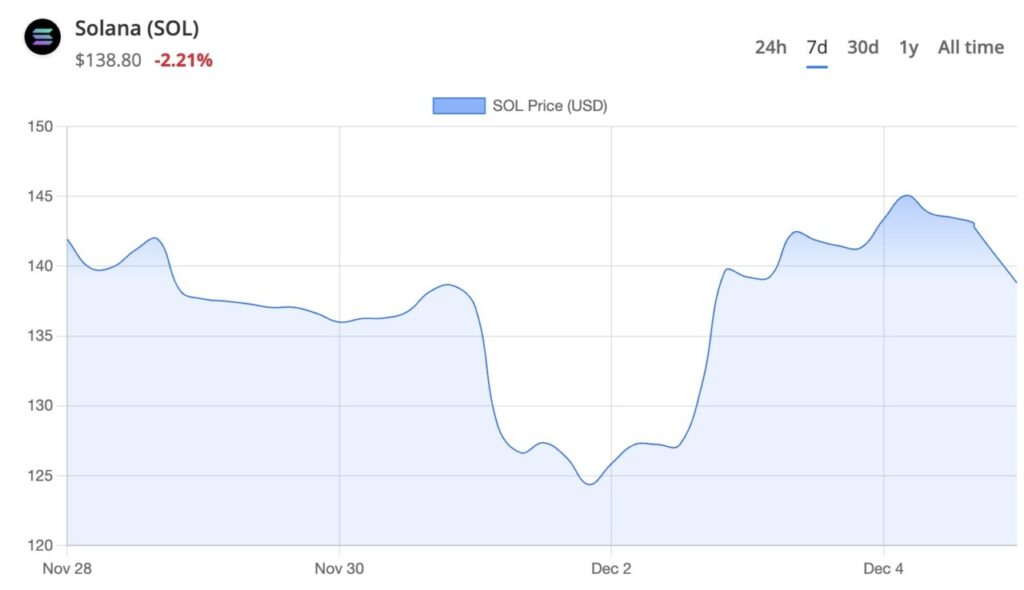Open the 30d price chart
This screenshot has height=590, width=1024.
click(862, 47)
